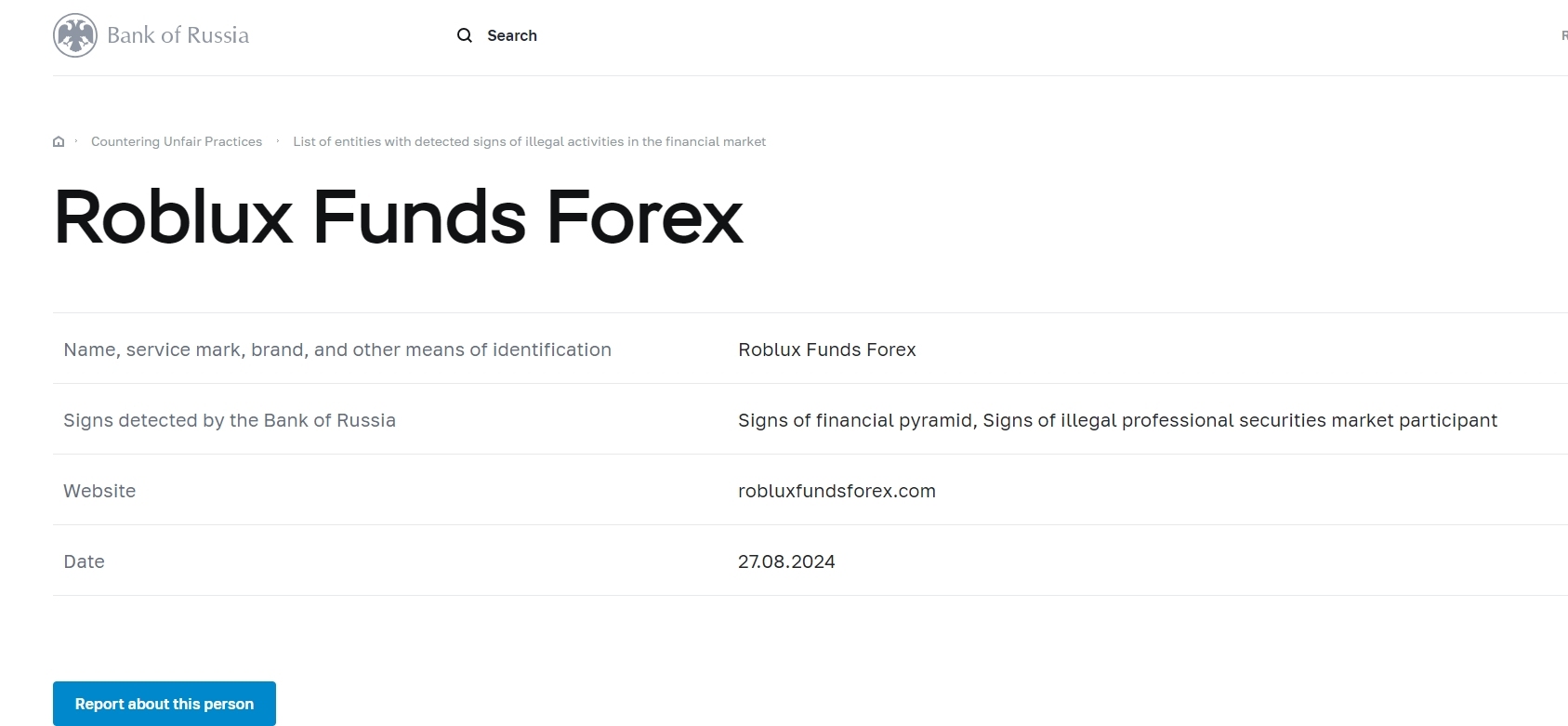Click the Signs of financial pyramid text
This screenshot has height=726, width=1568.
point(855,420)
